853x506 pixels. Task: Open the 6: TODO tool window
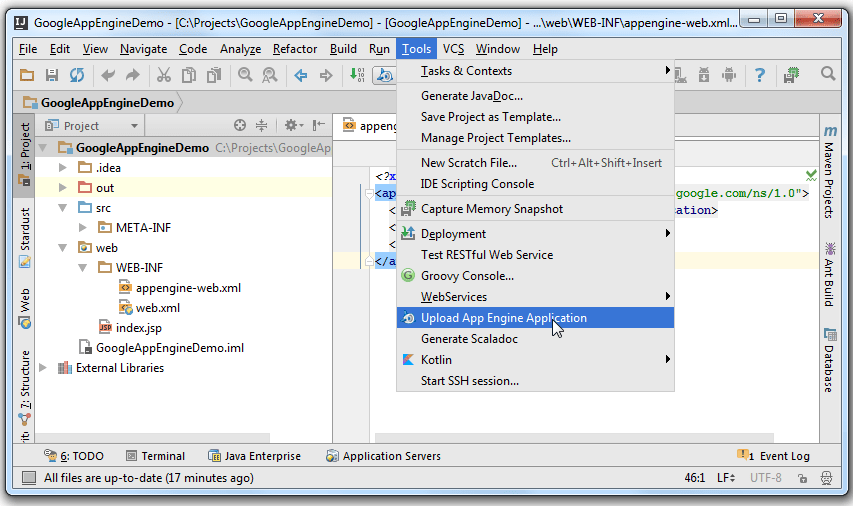click(73, 456)
